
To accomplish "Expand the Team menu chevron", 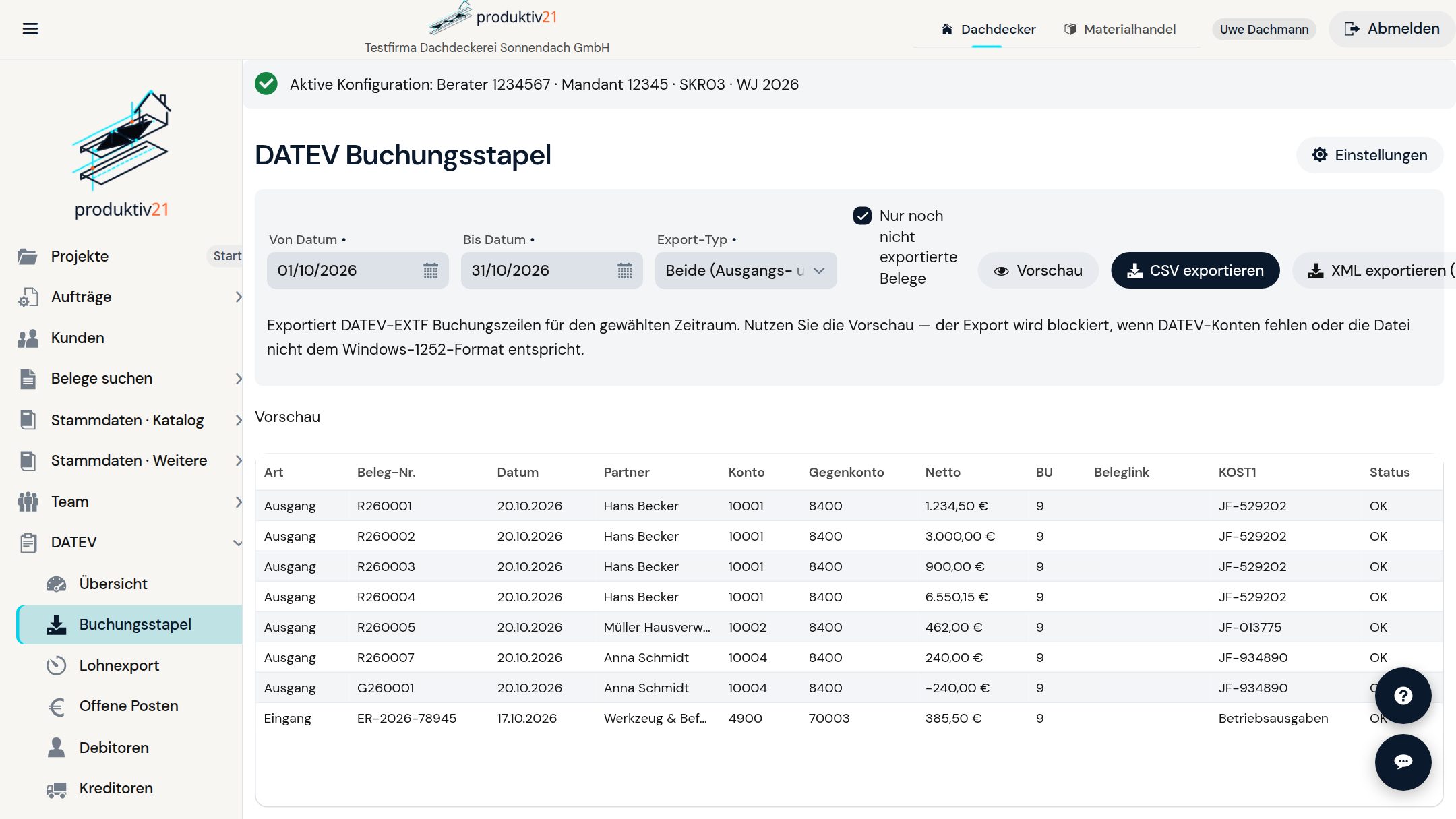I will (238, 502).
